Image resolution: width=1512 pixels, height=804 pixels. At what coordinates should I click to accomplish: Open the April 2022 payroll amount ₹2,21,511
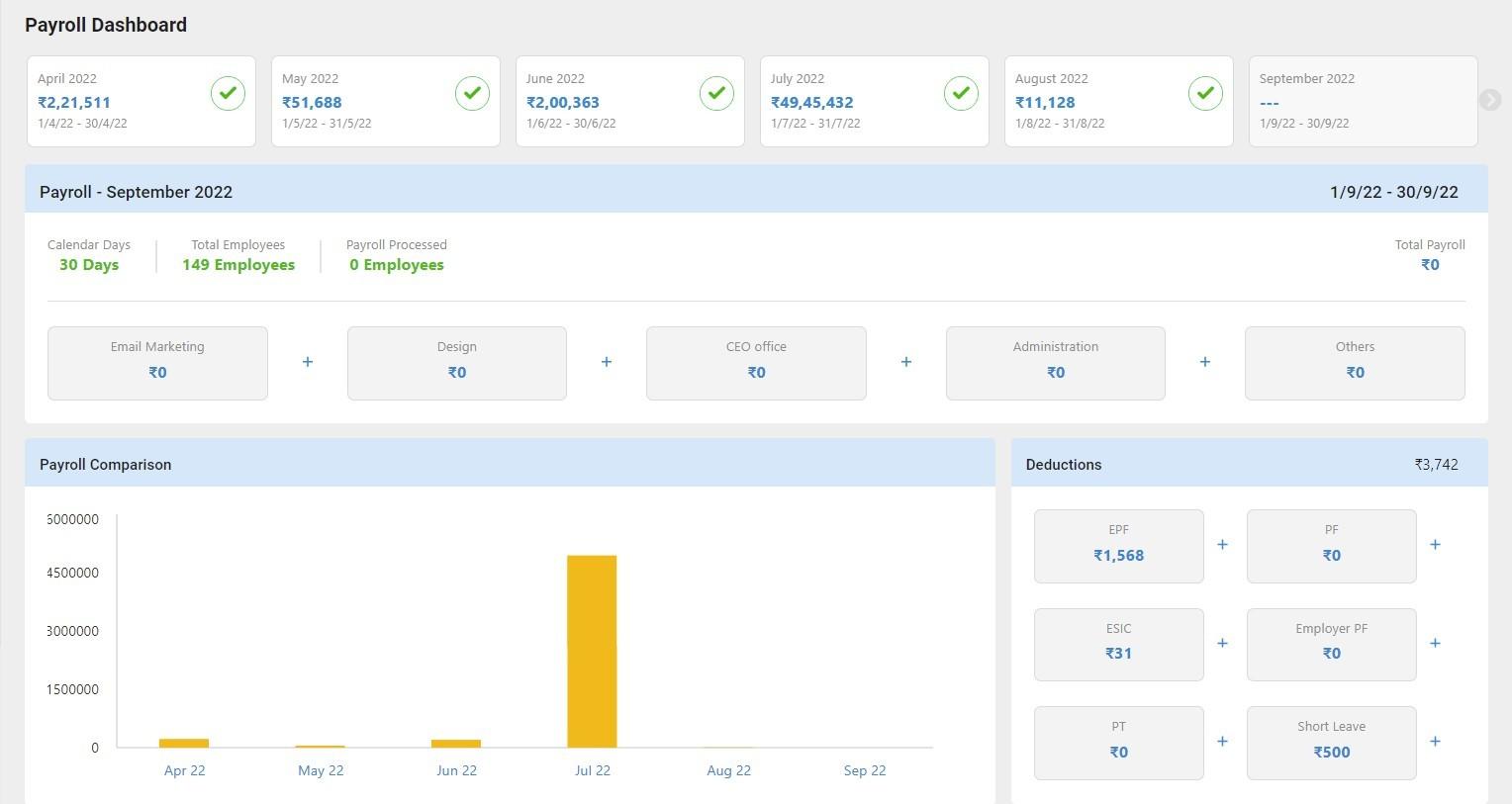click(x=74, y=102)
